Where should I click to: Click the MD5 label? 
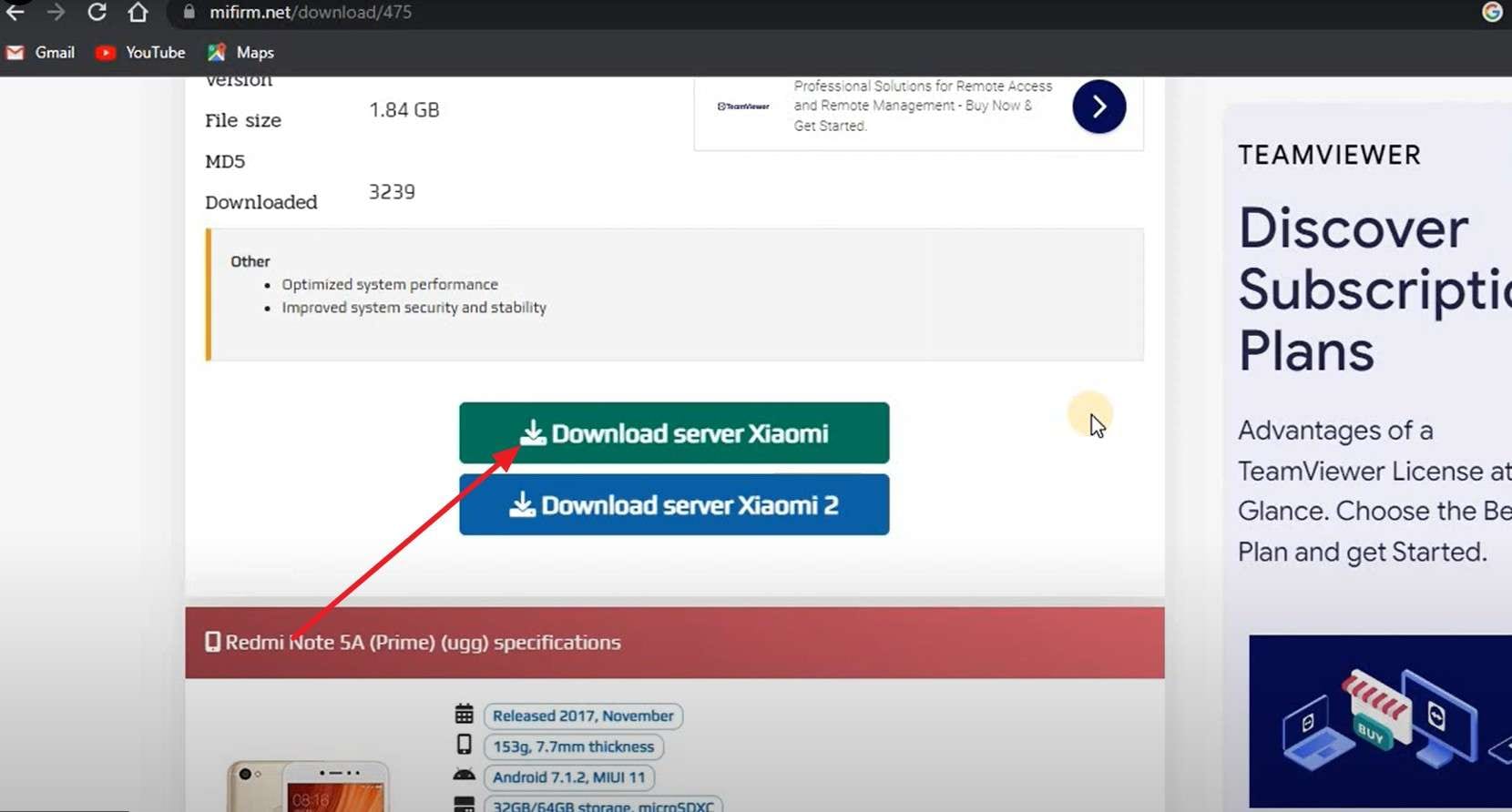click(225, 161)
